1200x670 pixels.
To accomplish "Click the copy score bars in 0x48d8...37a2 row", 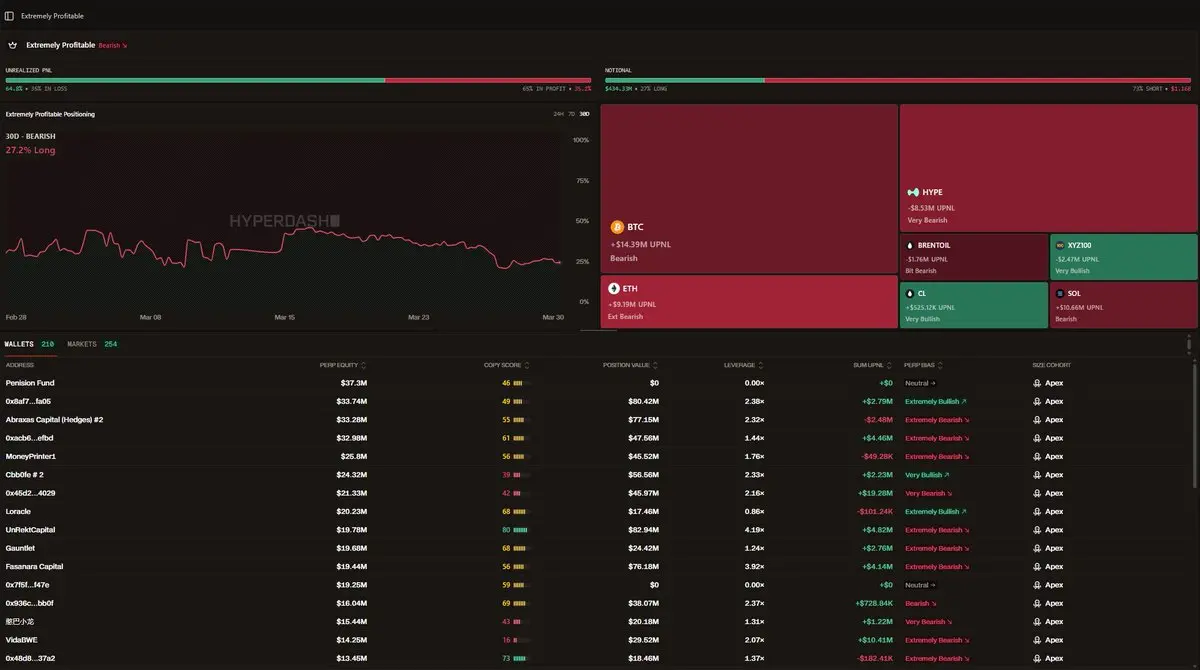I will [520, 658].
